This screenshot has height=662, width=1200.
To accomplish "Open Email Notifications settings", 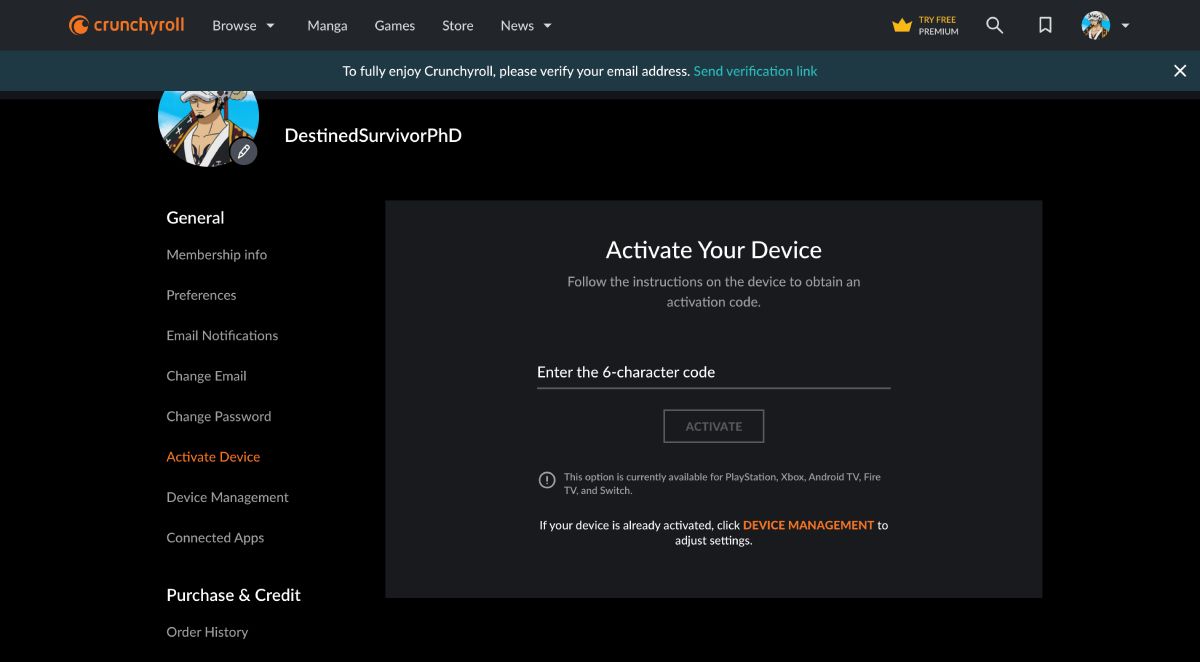I will pyautogui.click(x=222, y=335).
